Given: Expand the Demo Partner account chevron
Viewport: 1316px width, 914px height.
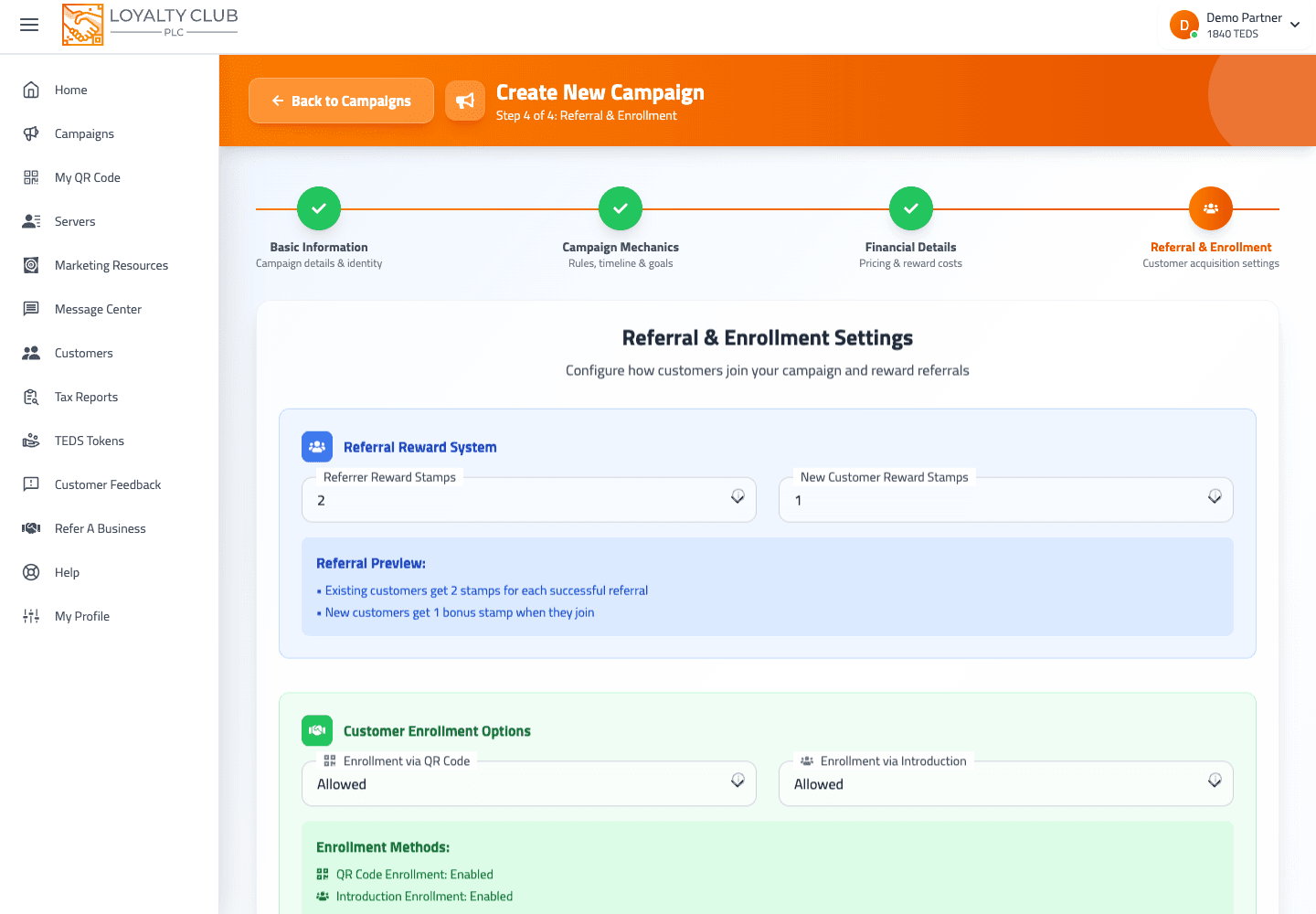Looking at the screenshot, I should (x=1295, y=25).
